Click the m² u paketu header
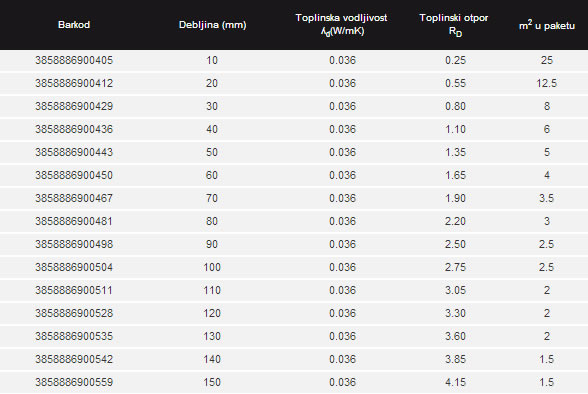Screen dimensions: 588x394 point(547,25)
